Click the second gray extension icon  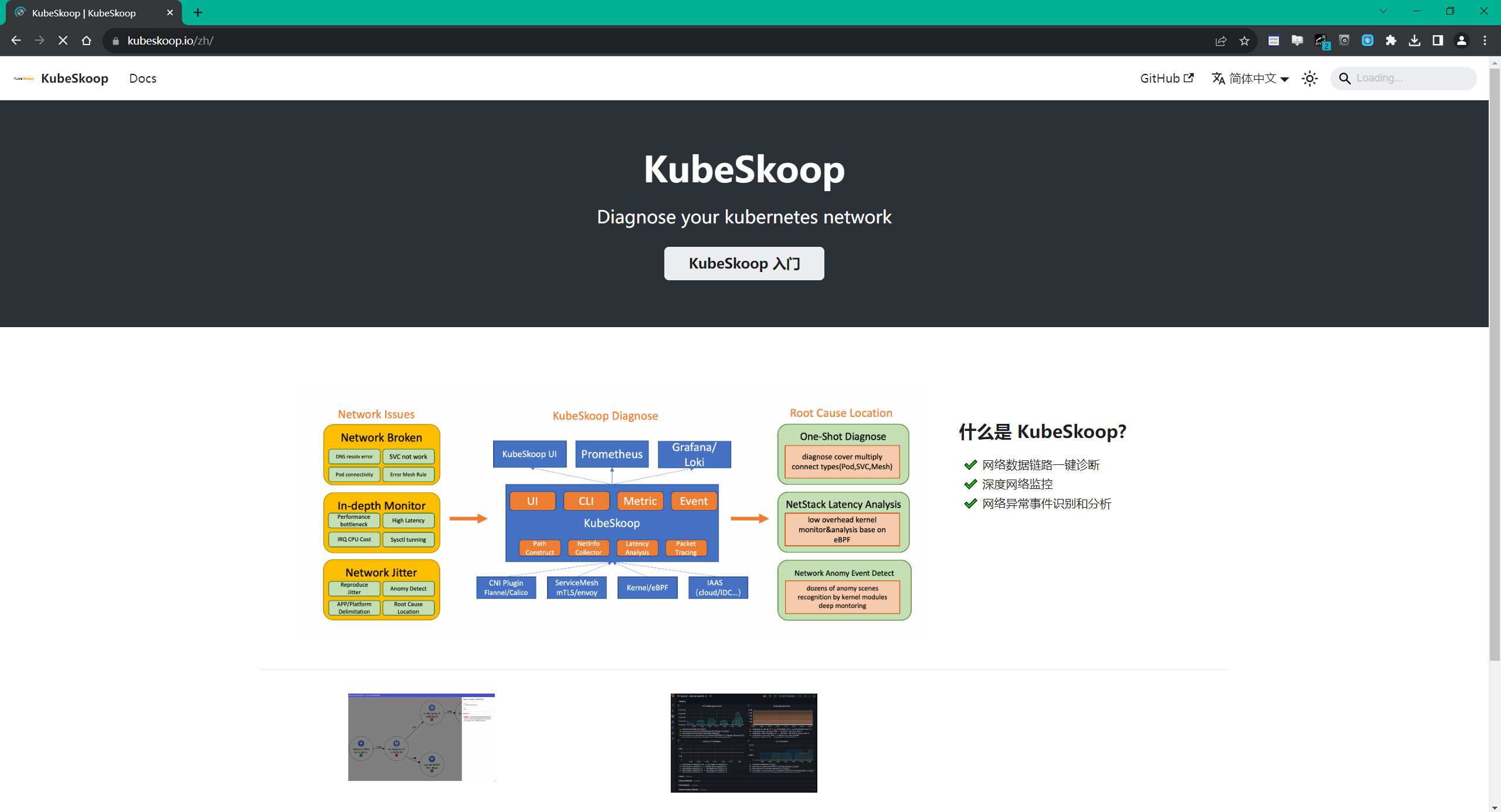coord(1297,40)
